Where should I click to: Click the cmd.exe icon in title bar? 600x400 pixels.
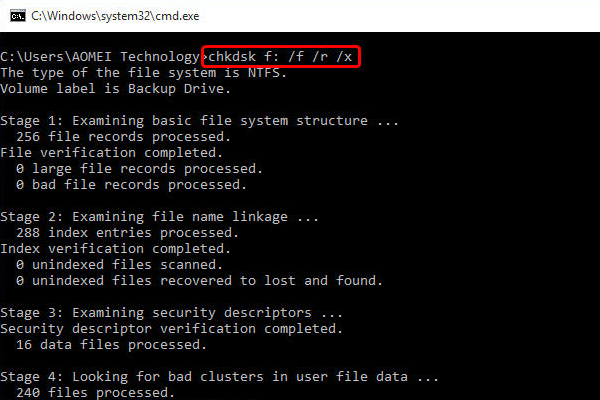pyautogui.click(x=16, y=16)
